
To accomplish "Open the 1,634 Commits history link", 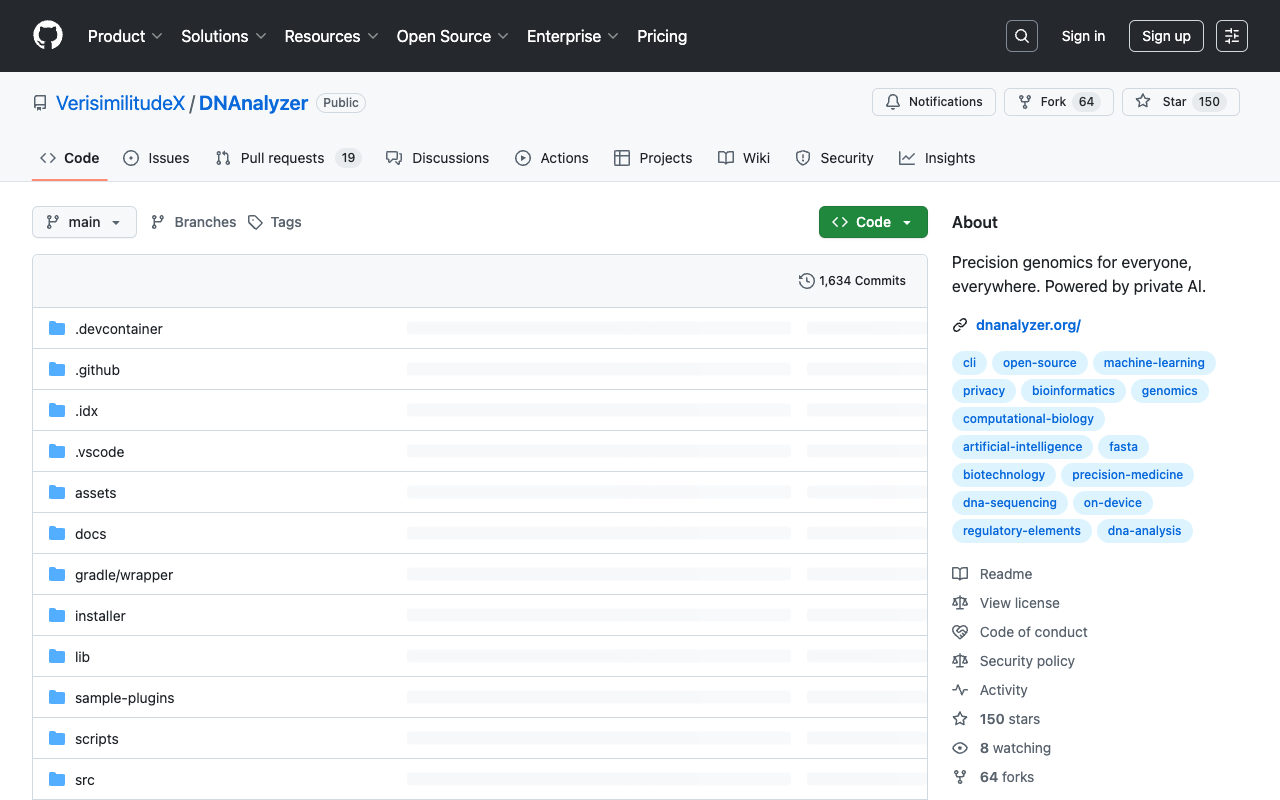I will tap(852, 281).
